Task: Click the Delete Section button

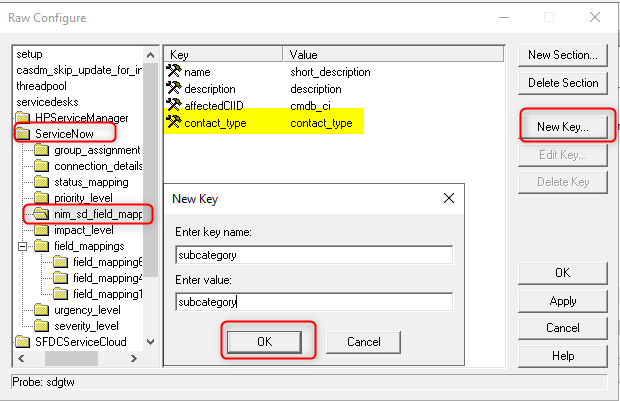Action: pyautogui.click(x=563, y=83)
